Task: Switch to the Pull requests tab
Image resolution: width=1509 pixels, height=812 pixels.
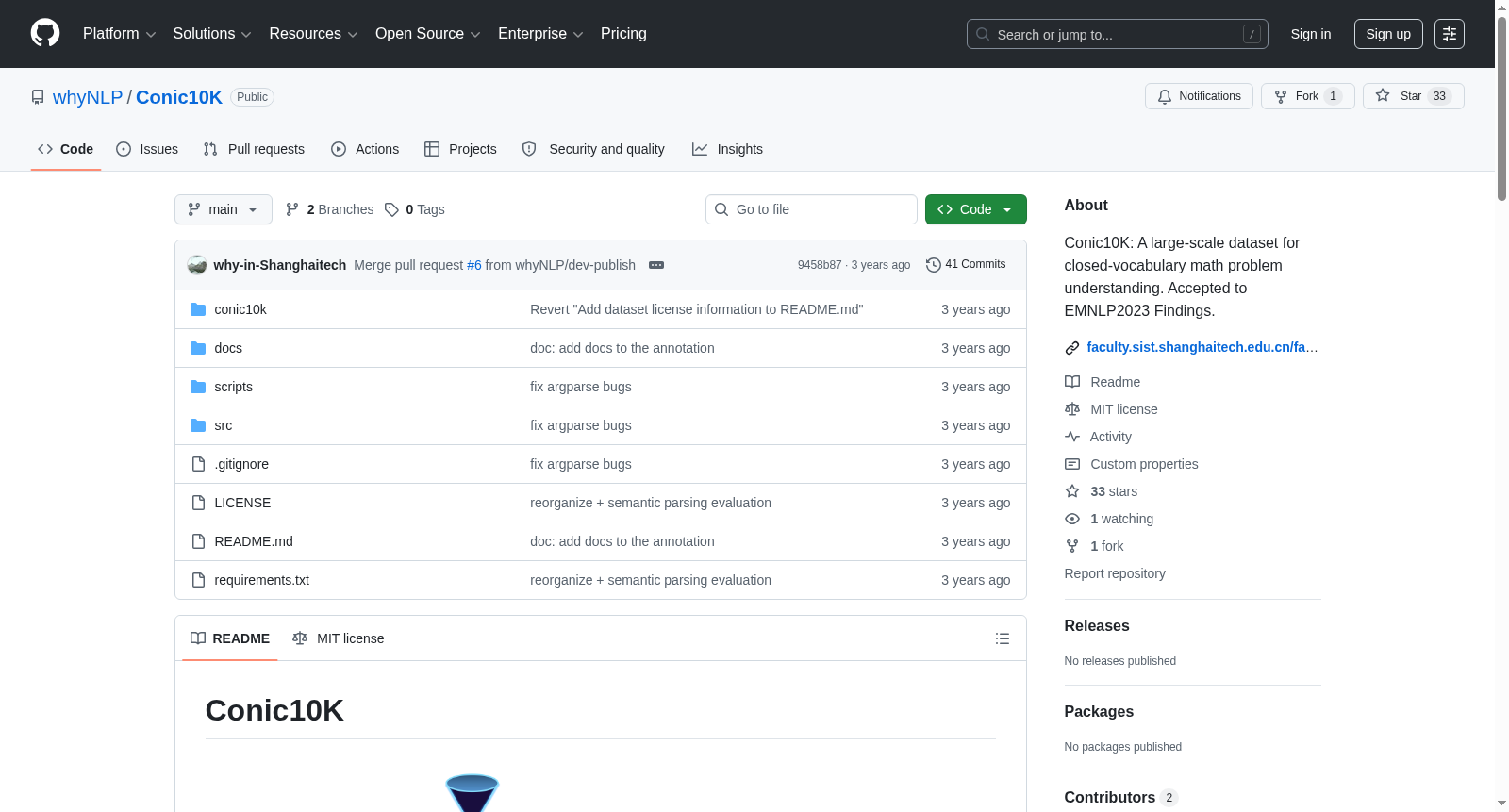Action: (254, 149)
